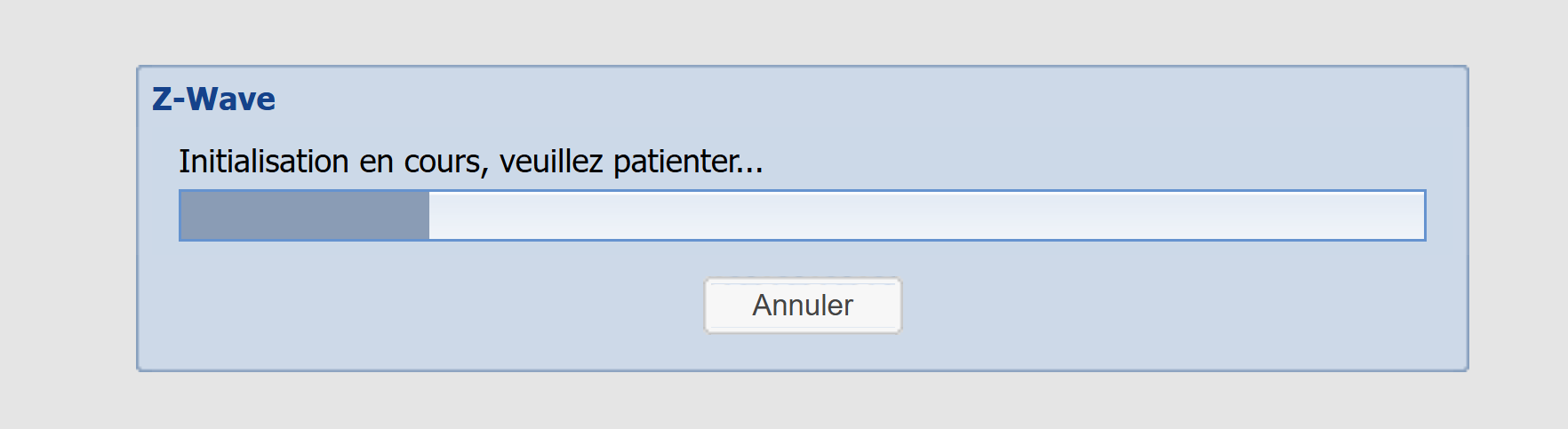
Task: Cancel the Z-Wave initialisation
Action: point(803,306)
